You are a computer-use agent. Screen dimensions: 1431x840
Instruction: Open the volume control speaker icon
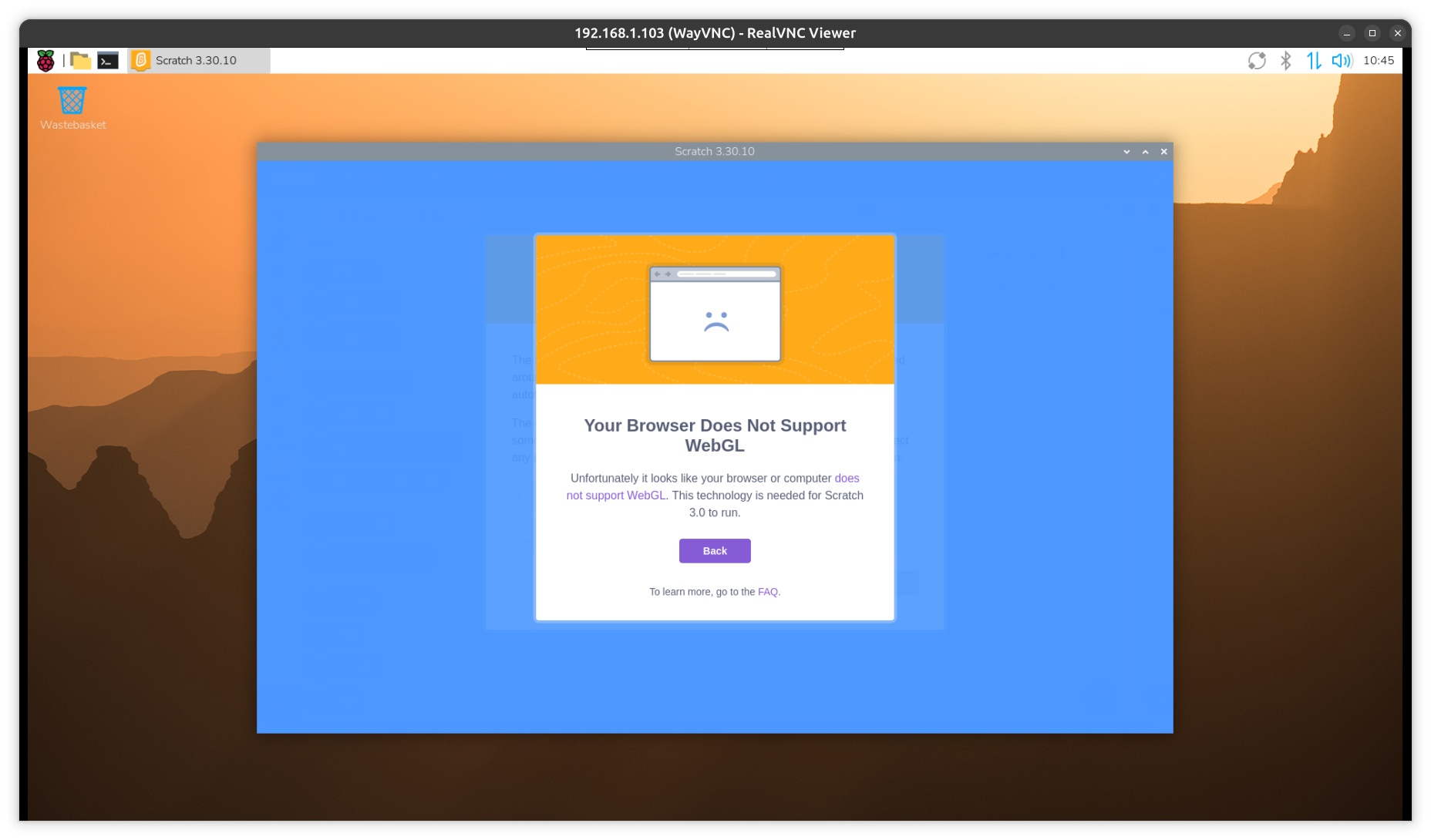coord(1342,61)
